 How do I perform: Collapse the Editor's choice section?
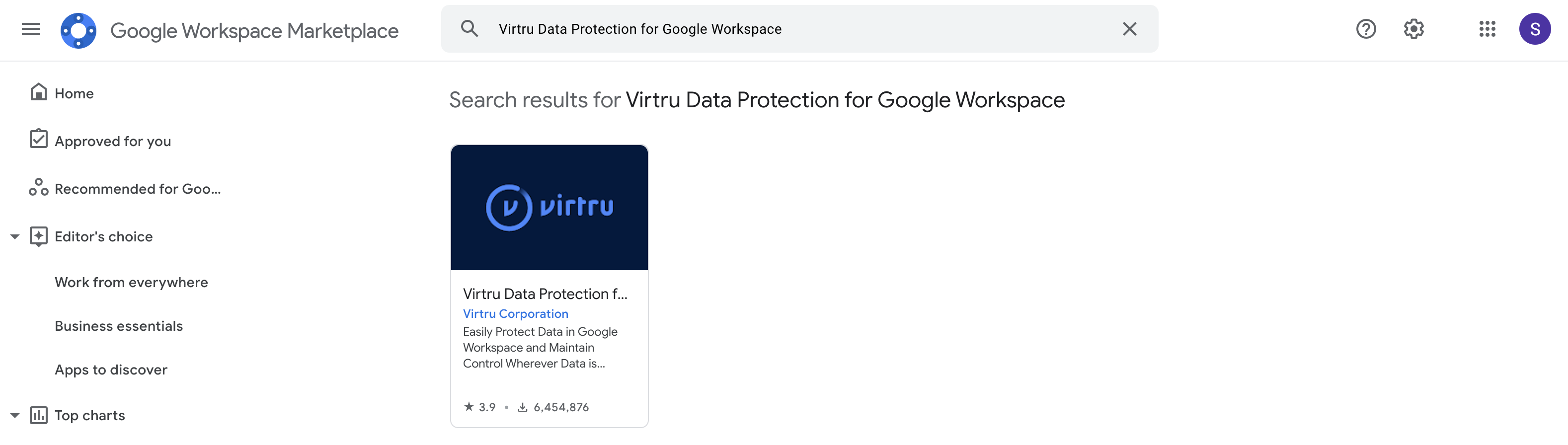click(x=14, y=236)
